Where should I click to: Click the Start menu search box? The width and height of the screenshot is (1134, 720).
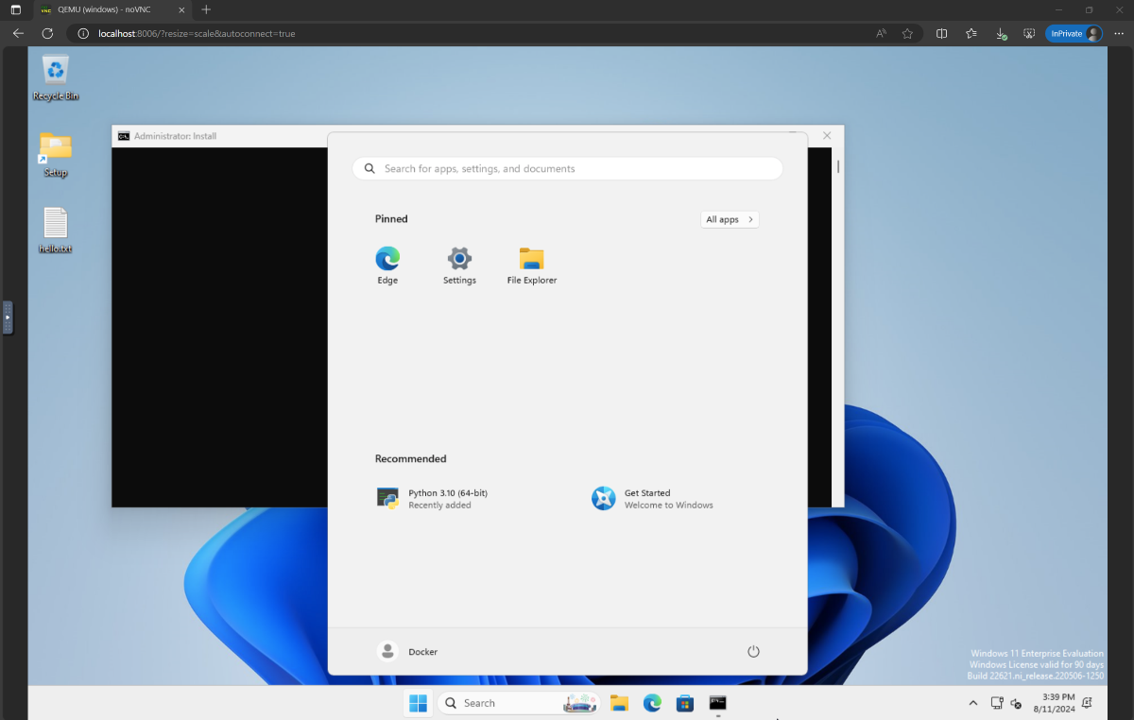click(x=566, y=168)
